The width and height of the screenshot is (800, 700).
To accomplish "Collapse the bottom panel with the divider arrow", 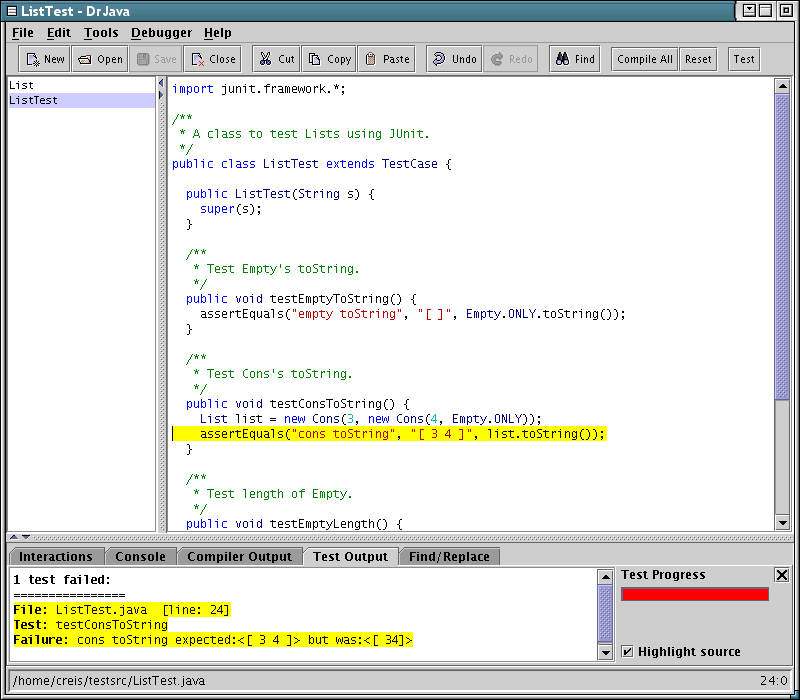I will (26, 538).
